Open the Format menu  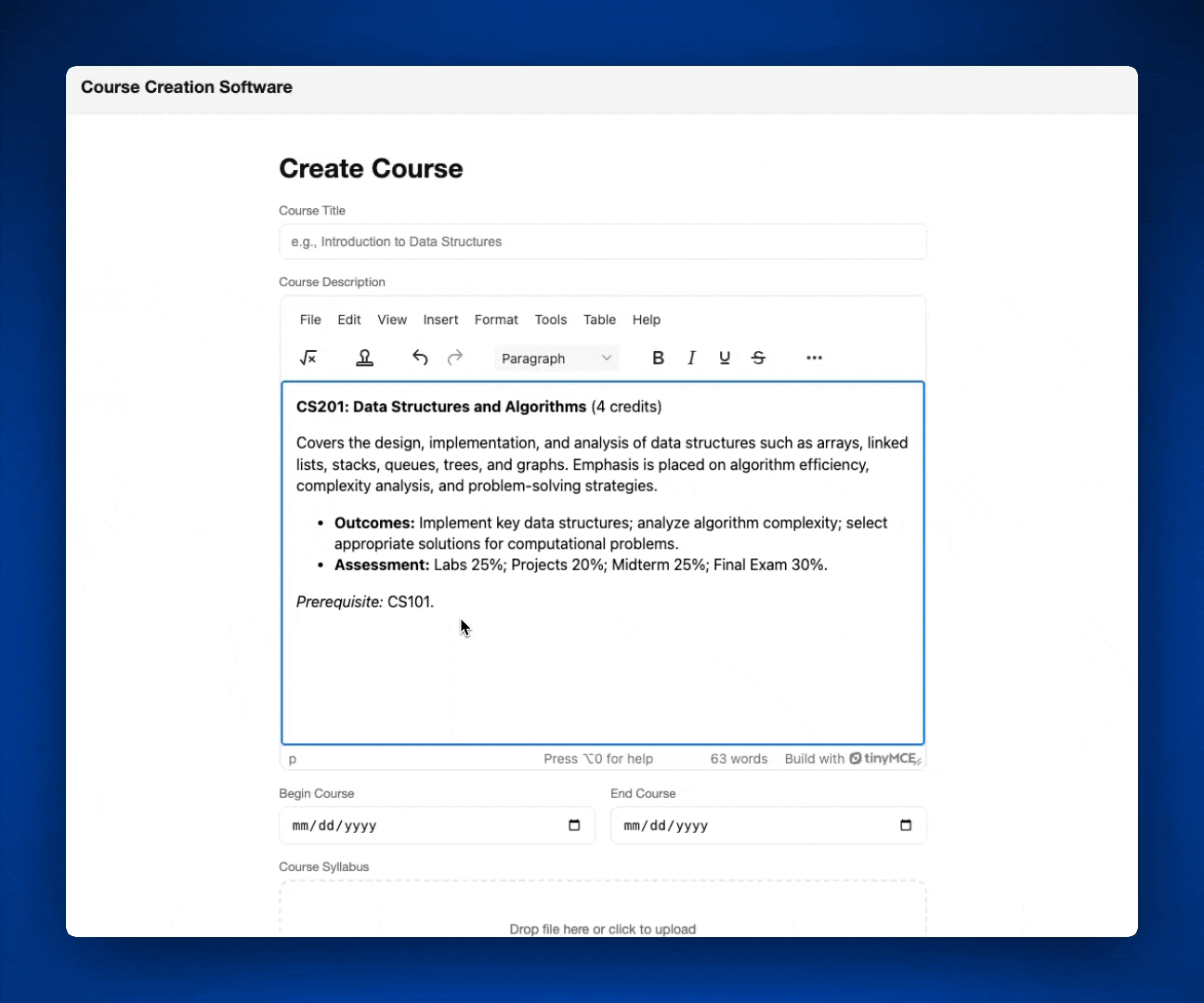(496, 319)
